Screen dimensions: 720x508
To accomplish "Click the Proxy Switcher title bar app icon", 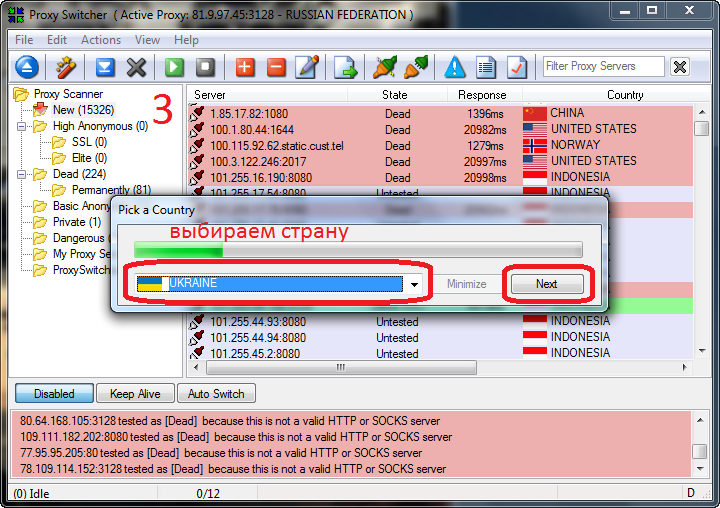I will (x=16, y=15).
